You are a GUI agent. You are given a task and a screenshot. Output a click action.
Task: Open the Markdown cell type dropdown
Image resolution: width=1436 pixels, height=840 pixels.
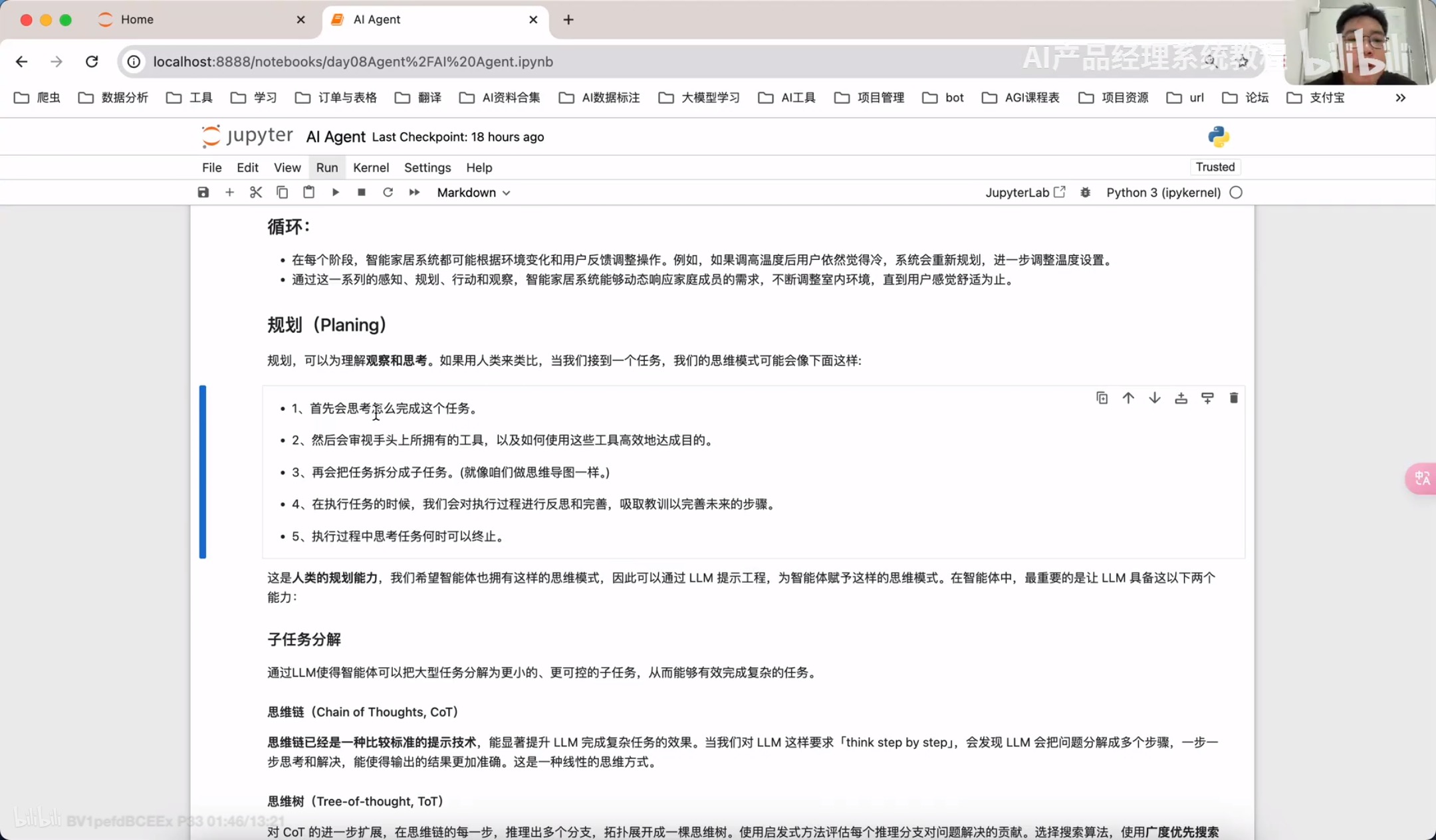click(x=473, y=192)
